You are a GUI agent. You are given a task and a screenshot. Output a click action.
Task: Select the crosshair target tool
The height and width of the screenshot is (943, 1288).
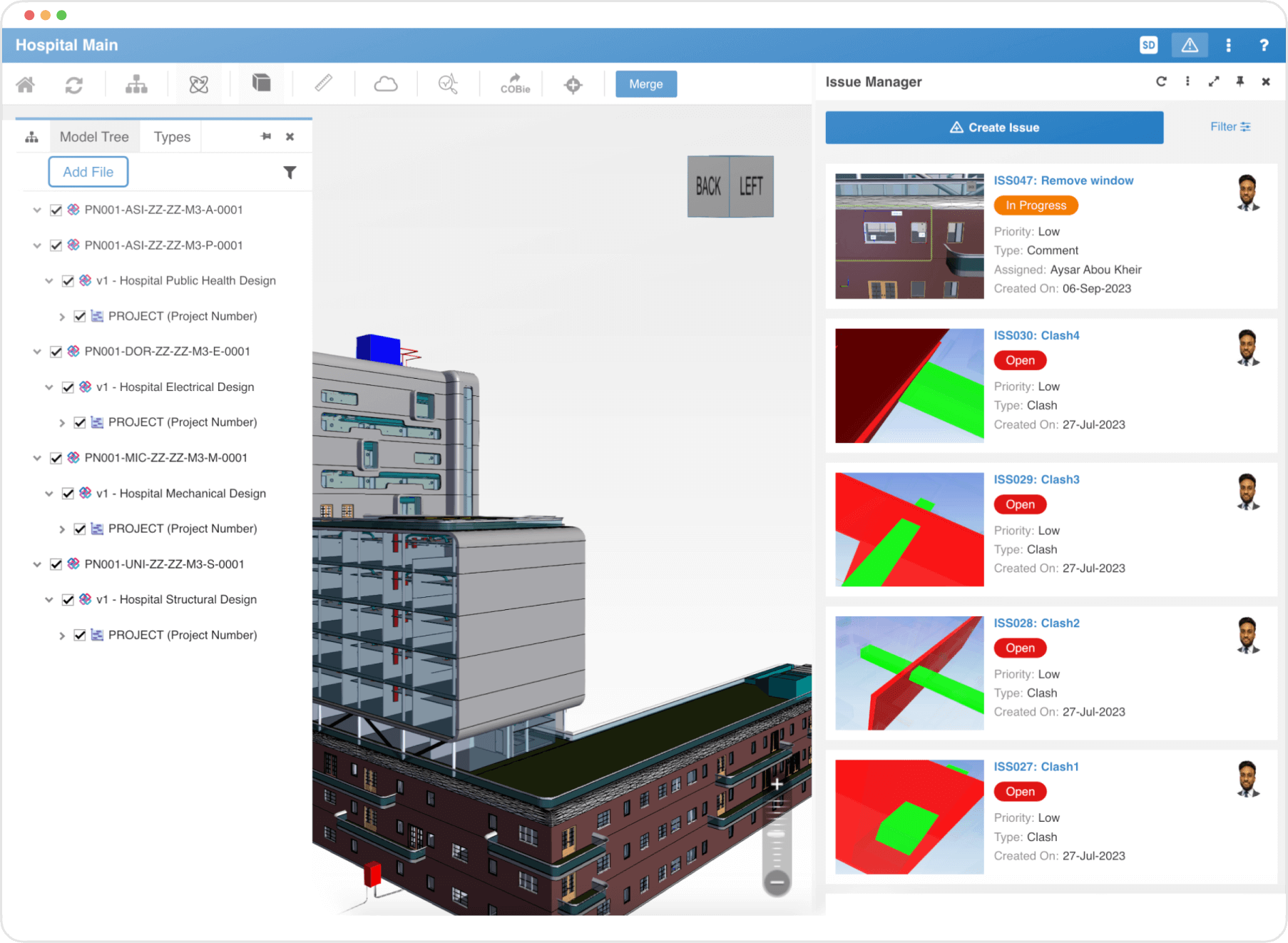tap(573, 85)
